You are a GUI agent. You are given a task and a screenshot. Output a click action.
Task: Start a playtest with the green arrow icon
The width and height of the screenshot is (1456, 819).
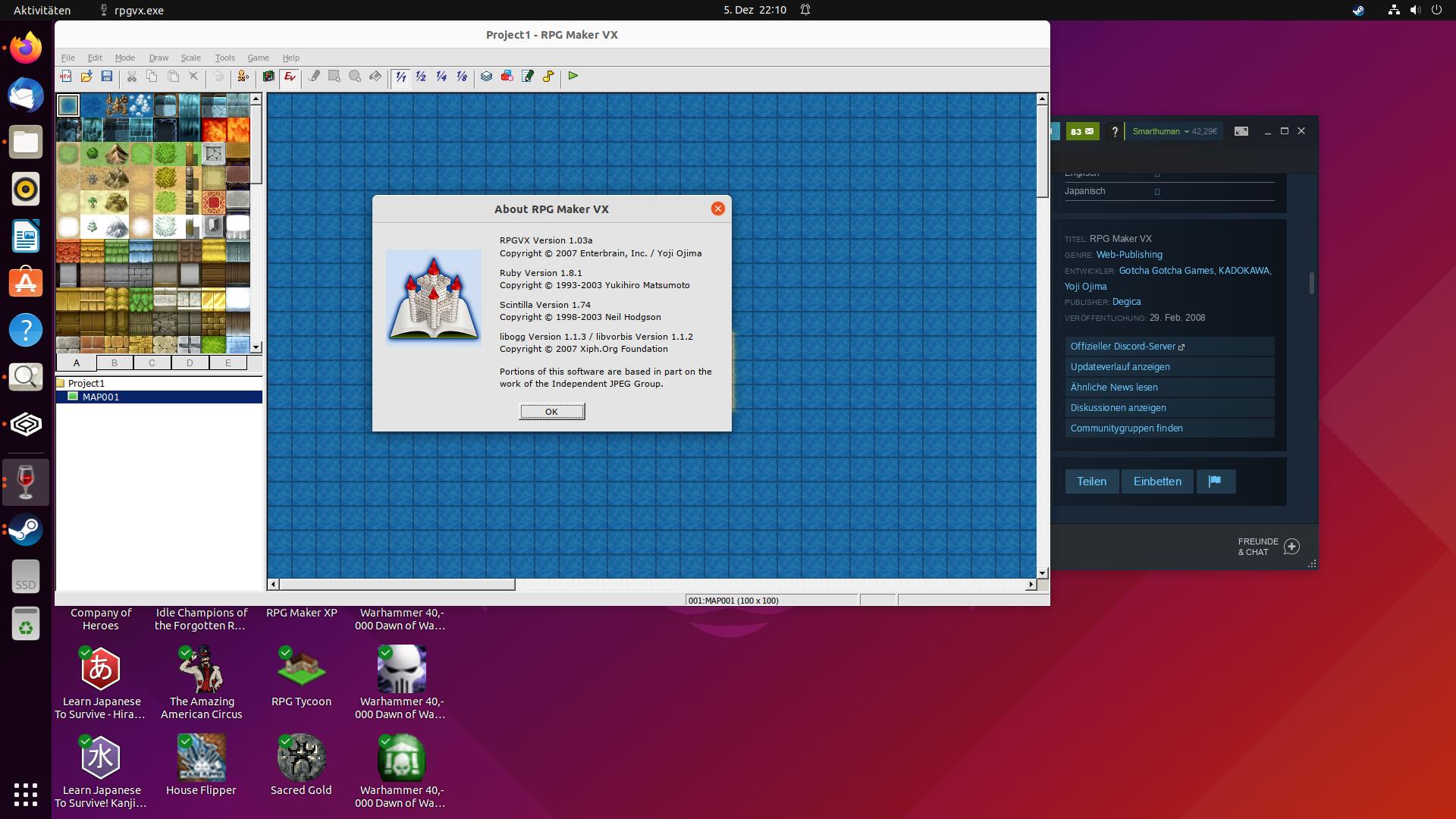573,77
